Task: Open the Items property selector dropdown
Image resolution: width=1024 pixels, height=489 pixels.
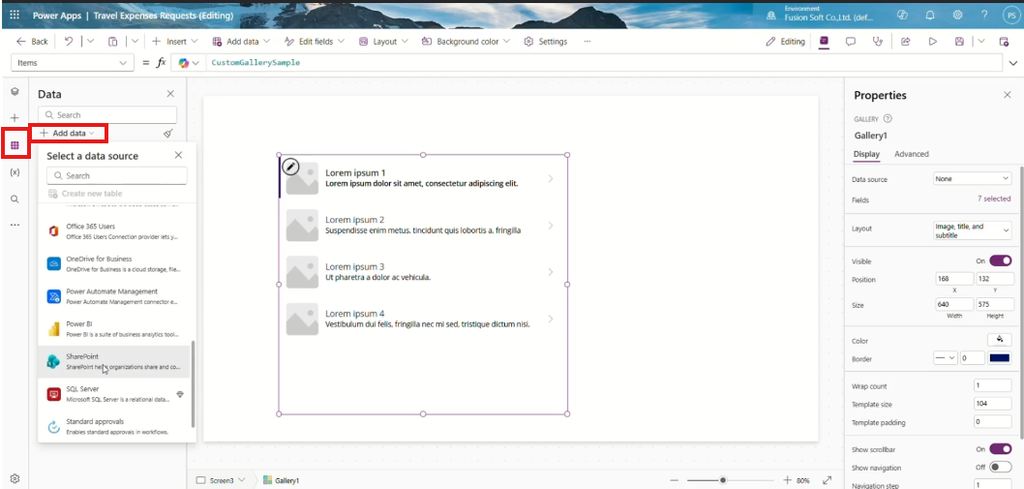Action: 72,63
